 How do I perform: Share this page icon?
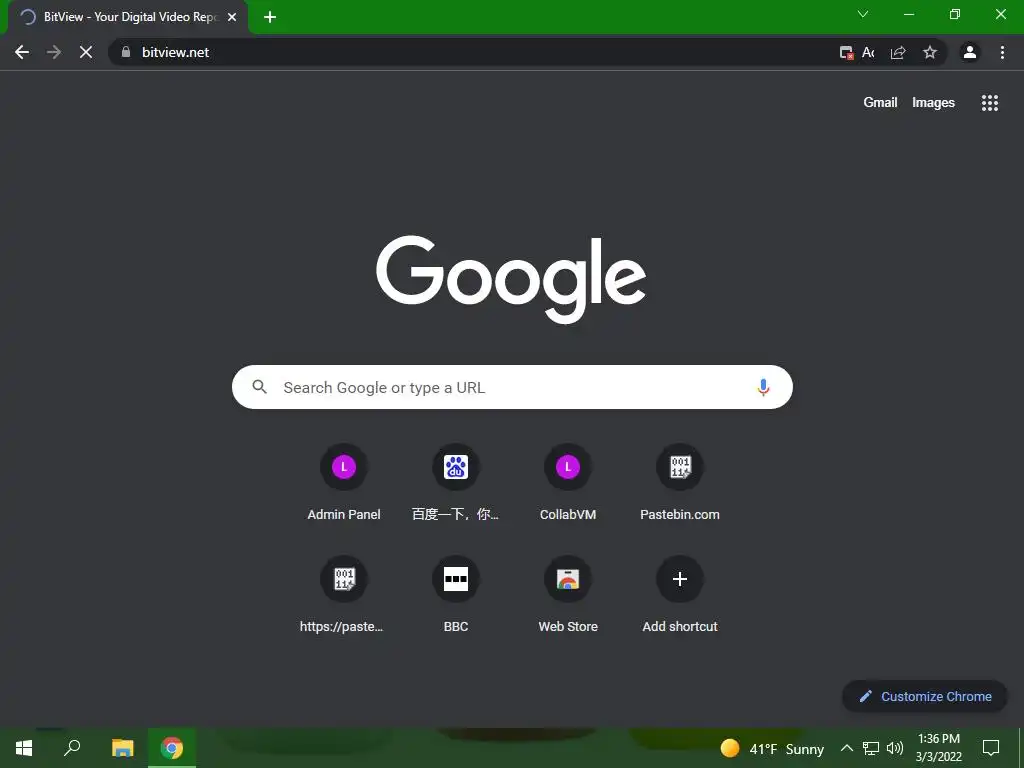pyautogui.click(x=898, y=52)
